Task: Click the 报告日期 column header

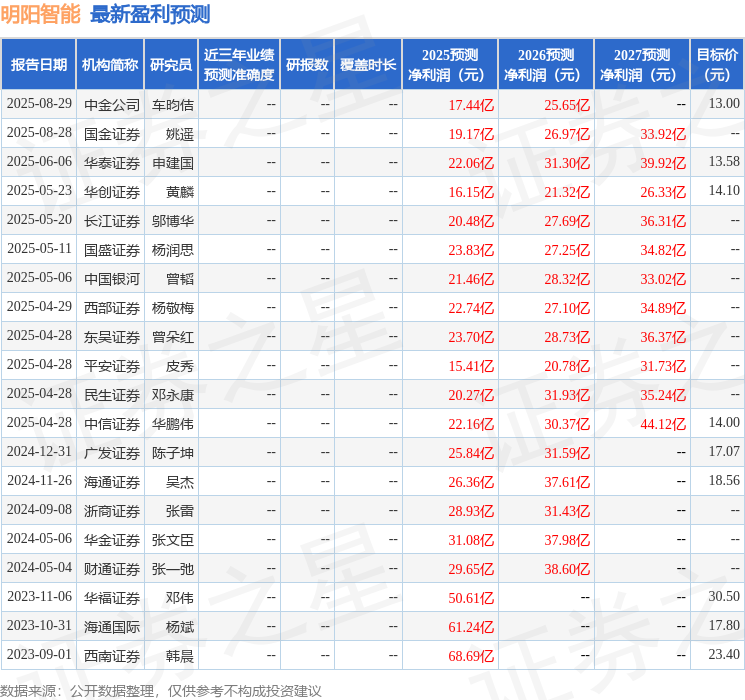Action: (38, 65)
